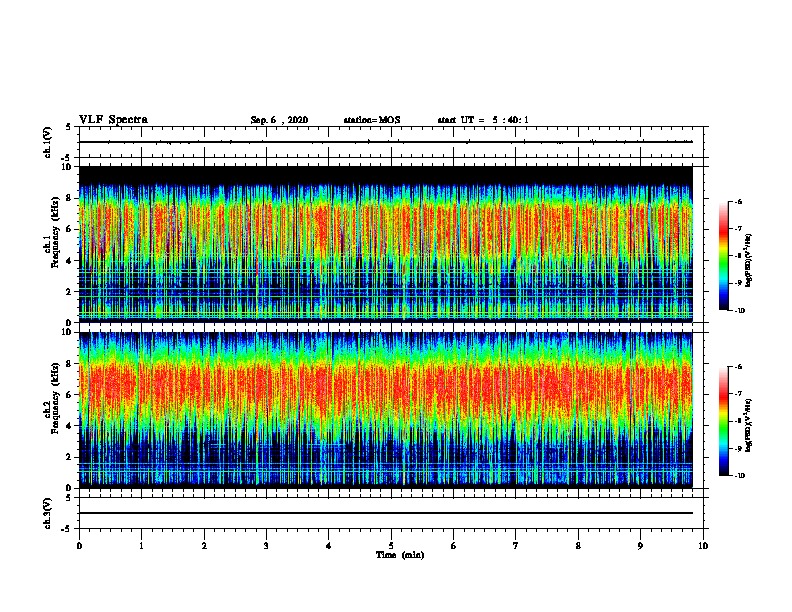This screenshot has width=792, height=612.
Task: Click the ch.1 color bar "log(PSD)" unit label
Action: pyautogui.click(x=749, y=261)
